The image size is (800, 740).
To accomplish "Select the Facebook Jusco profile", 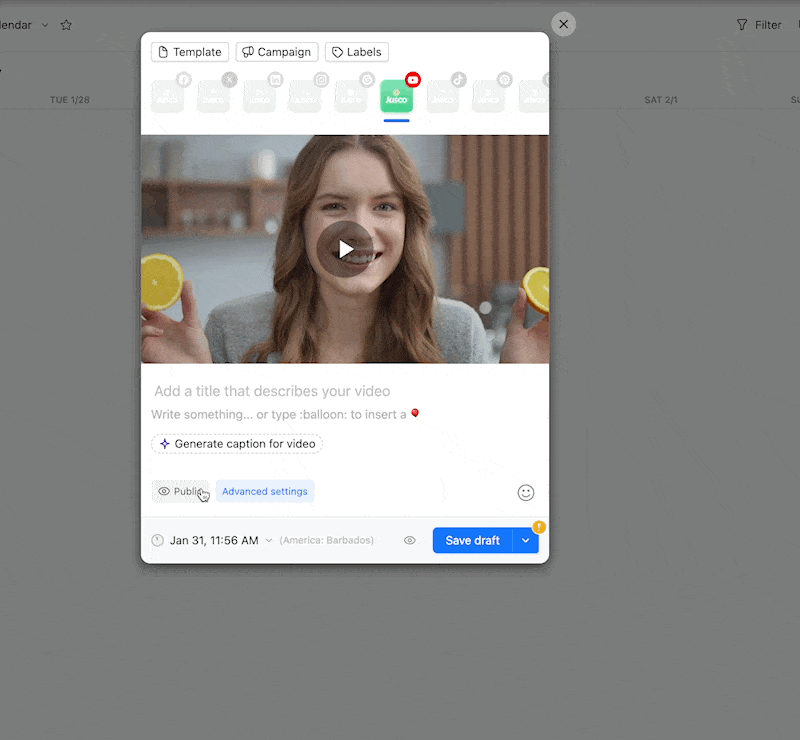I will click(168, 97).
